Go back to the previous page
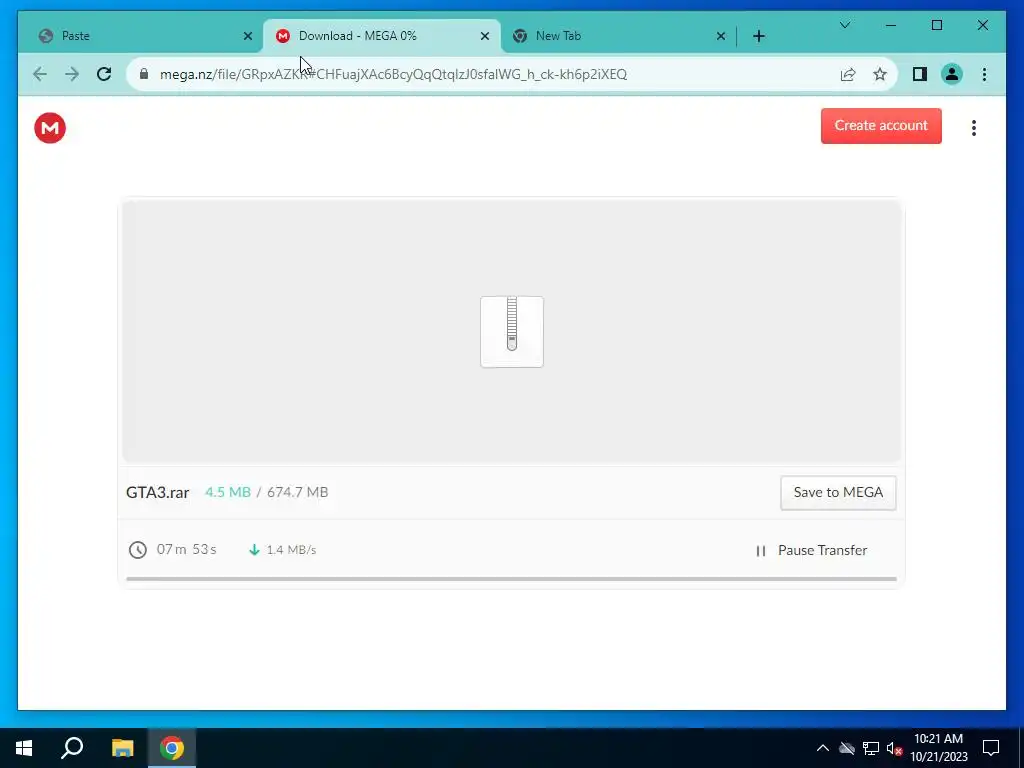This screenshot has height=768, width=1024. click(x=40, y=74)
